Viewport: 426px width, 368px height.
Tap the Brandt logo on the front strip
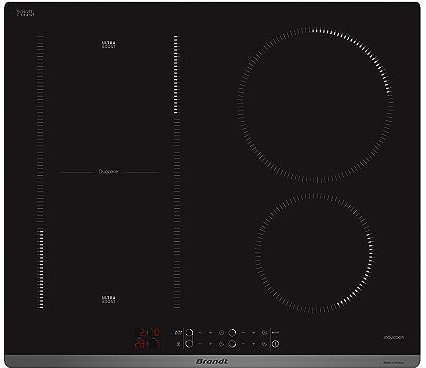pos(212,361)
